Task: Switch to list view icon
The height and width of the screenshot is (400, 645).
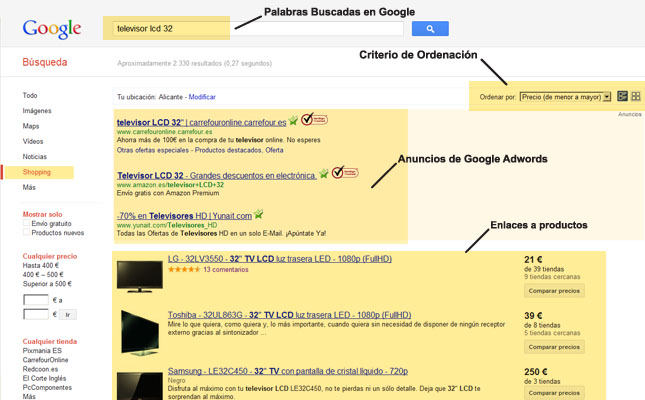Action: (622, 96)
